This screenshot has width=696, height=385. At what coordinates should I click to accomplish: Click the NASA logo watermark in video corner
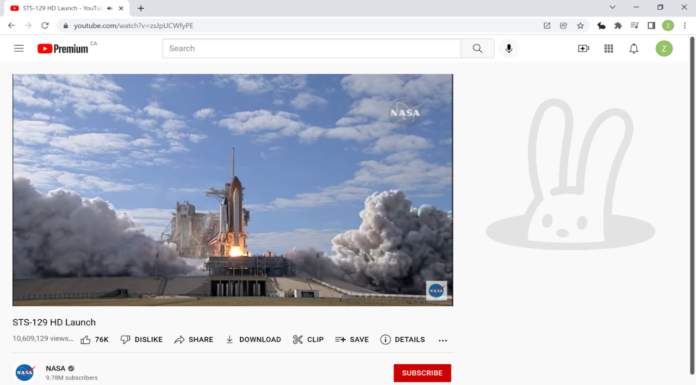click(436, 290)
